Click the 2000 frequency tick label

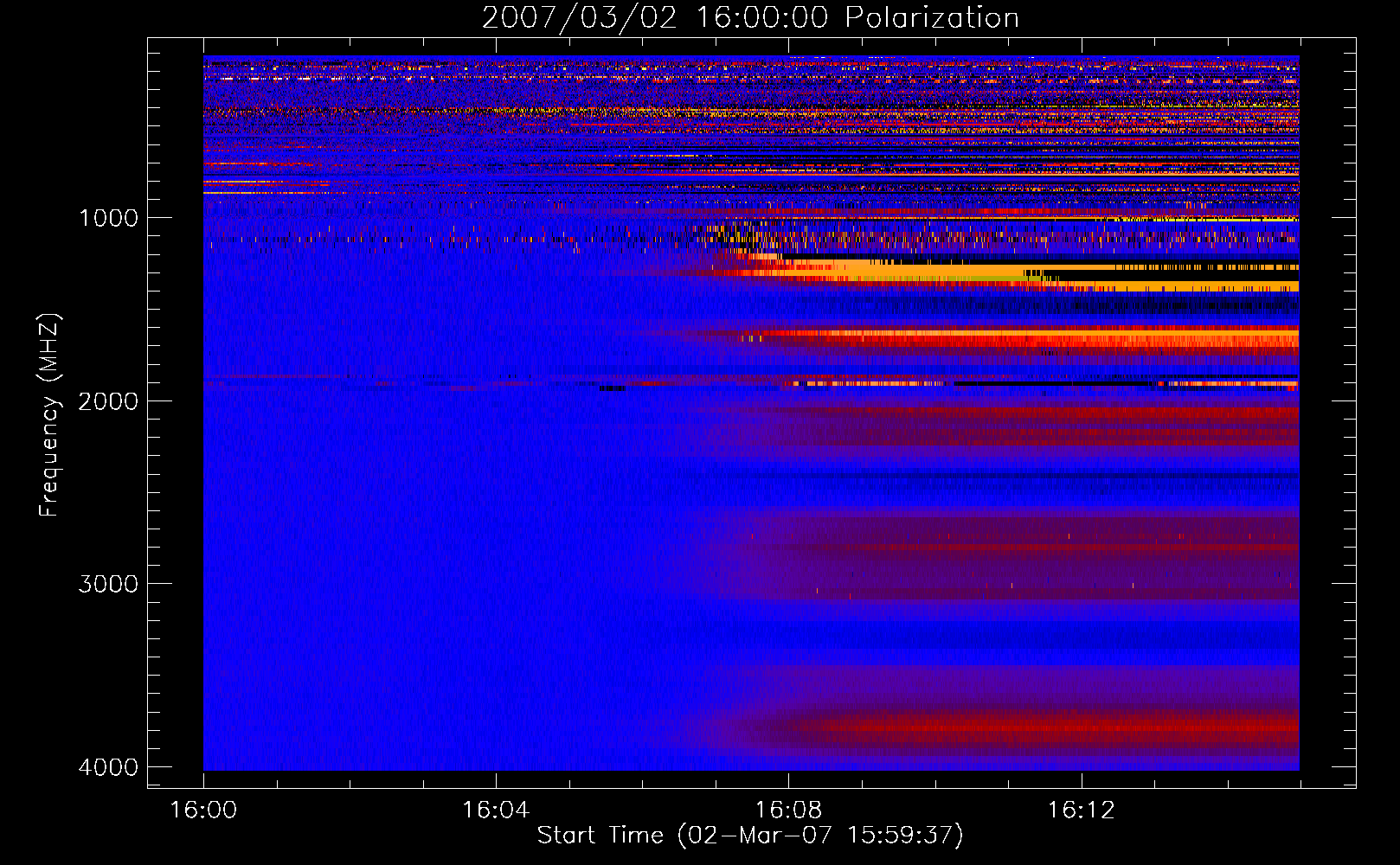108,400
